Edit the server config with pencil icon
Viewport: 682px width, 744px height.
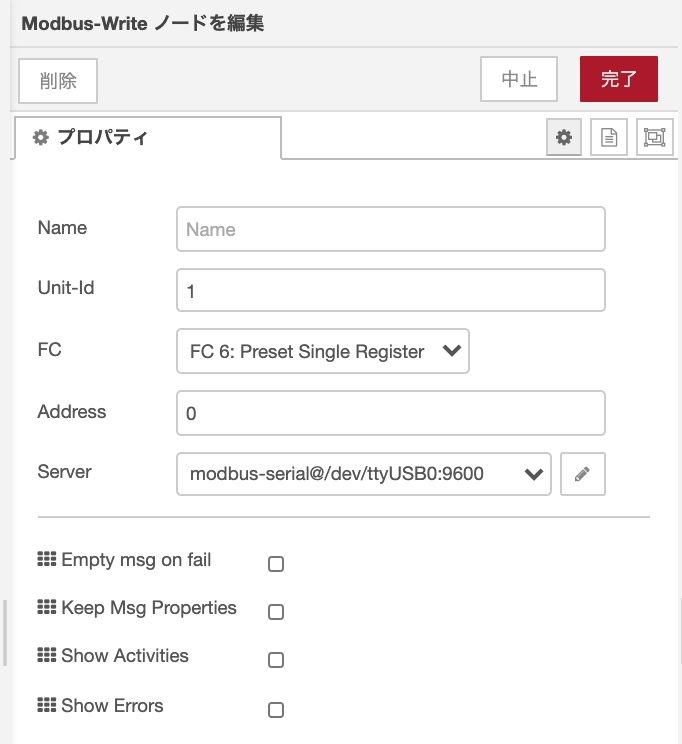pos(582,474)
